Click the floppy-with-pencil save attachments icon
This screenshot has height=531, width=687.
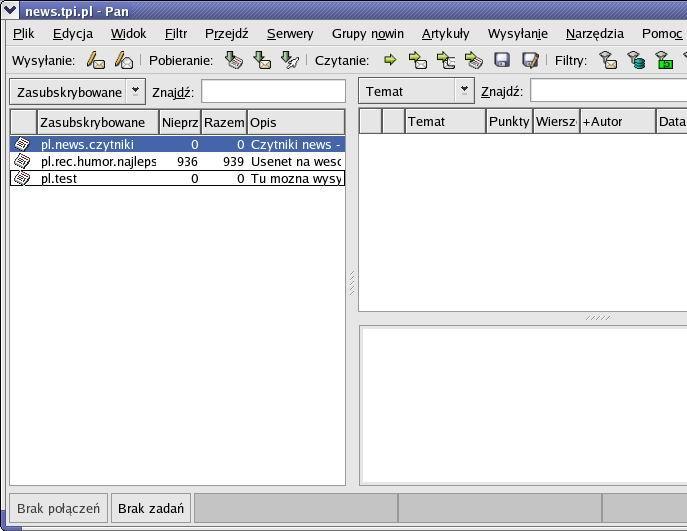pyautogui.click(x=530, y=61)
